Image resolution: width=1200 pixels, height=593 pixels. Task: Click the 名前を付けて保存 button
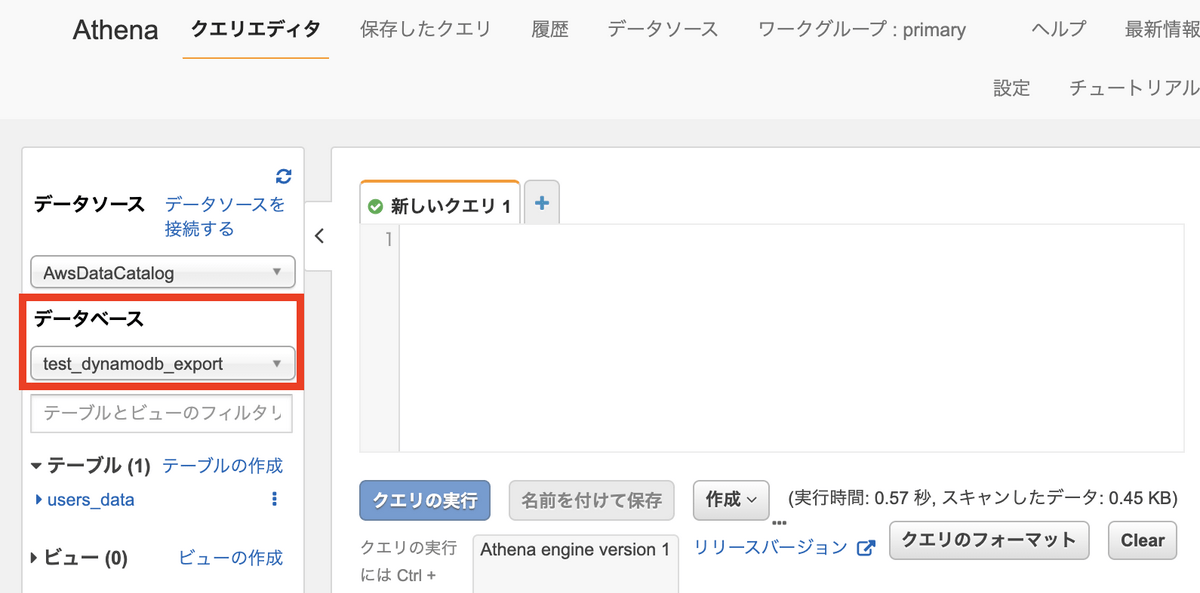tap(592, 500)
